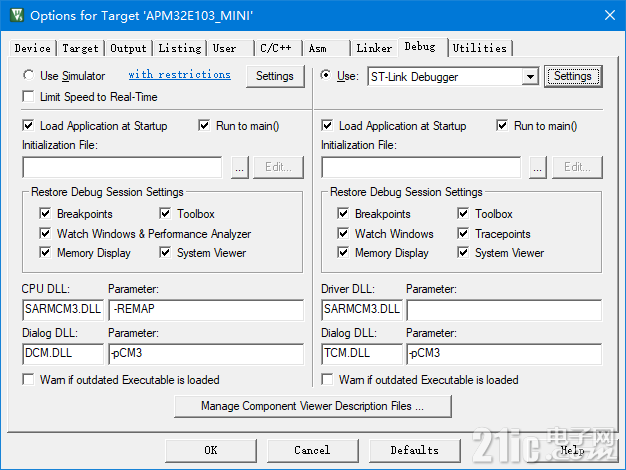This screenshot has height=470, width=626.
Task: Browse ST-Link initialization file with ... button
Action: [x=538, y=167]
